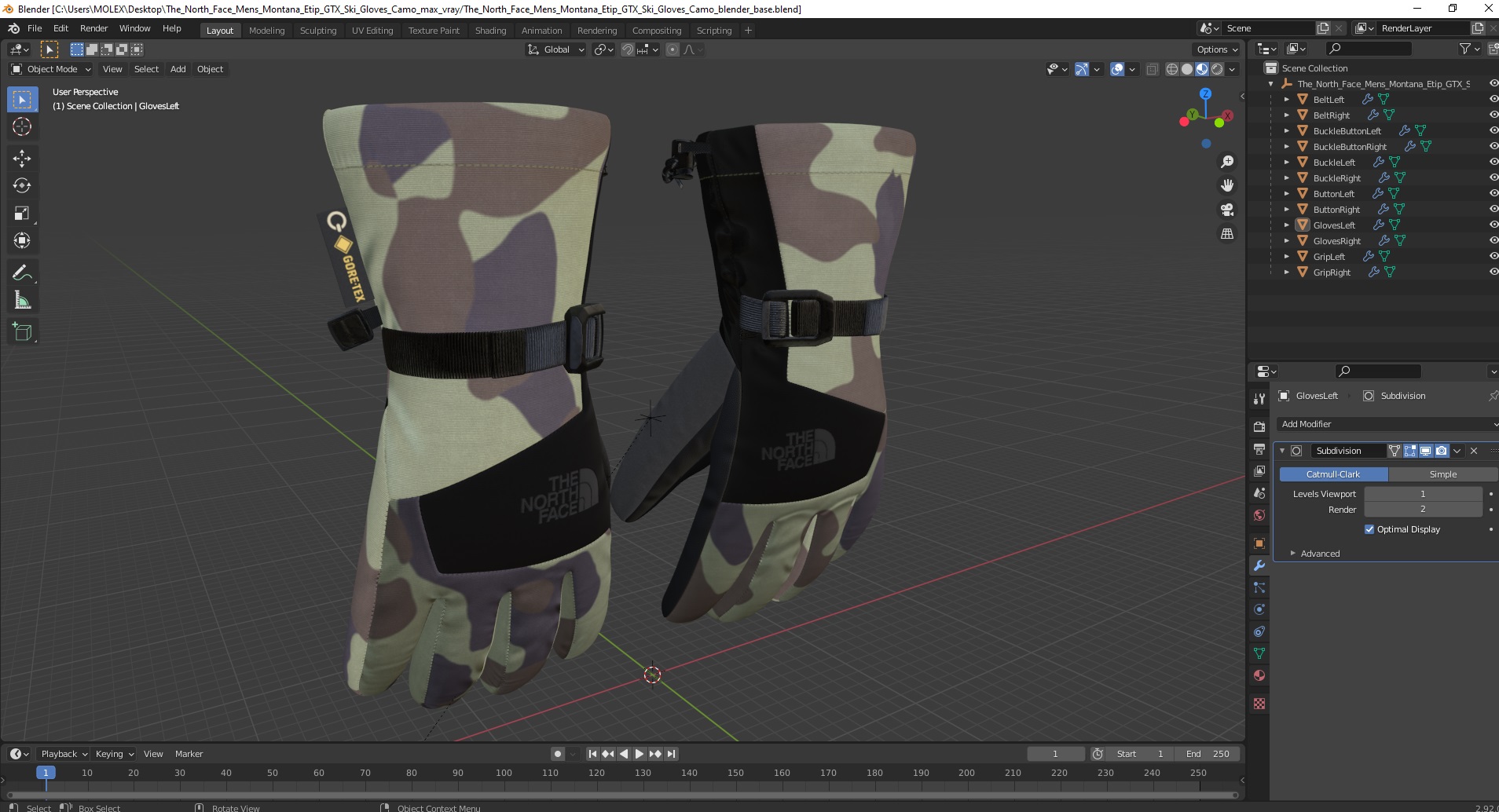Select the Scale tool

(x=22, y=214)
